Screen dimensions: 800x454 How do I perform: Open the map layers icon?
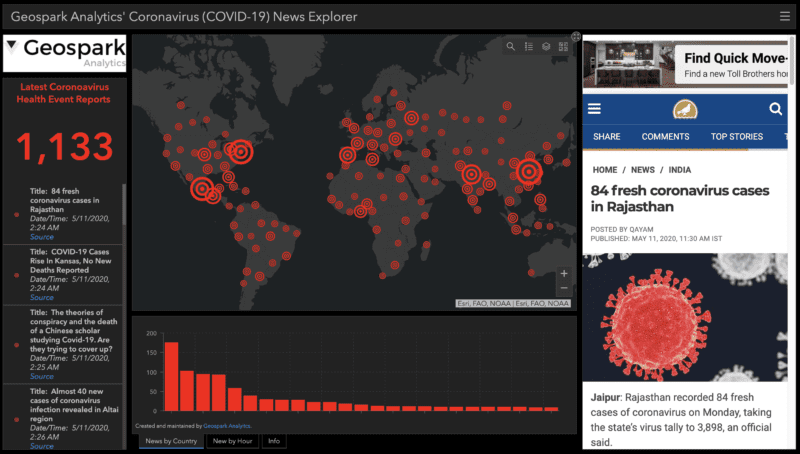point(546,46)
